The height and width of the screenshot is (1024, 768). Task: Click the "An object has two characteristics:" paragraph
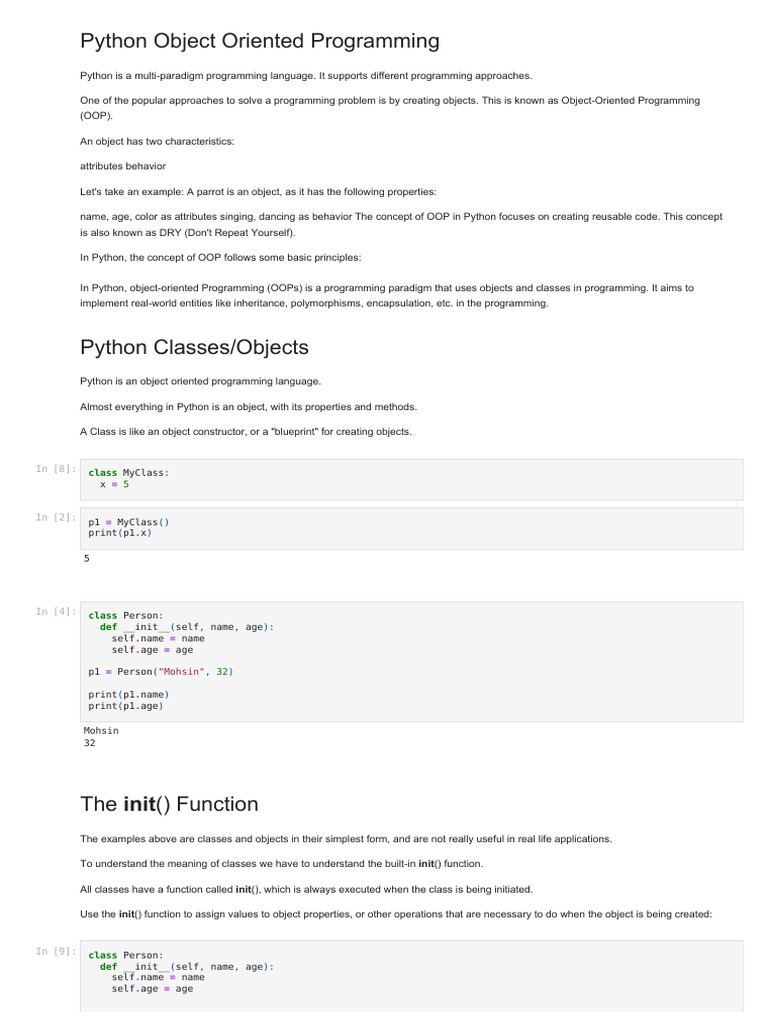coord(157,141)
